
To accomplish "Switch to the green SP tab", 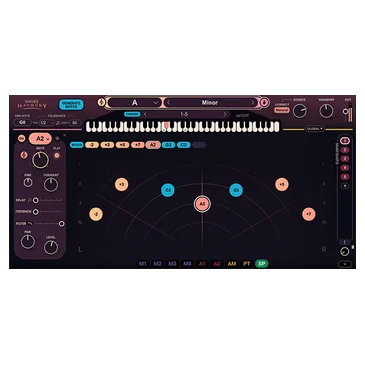I will (262, 264).
